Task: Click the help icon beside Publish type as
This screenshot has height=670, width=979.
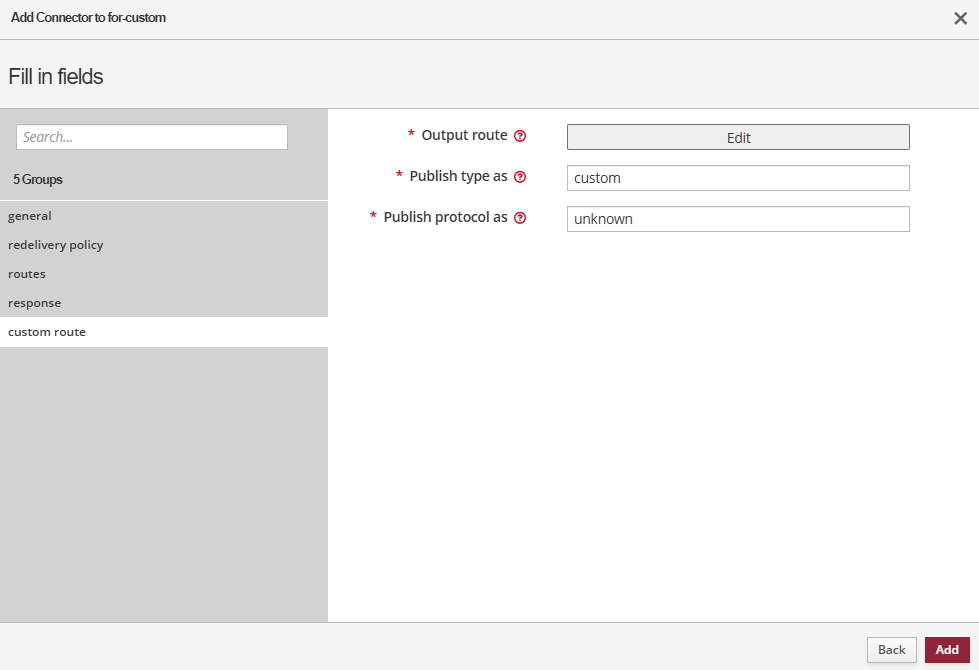Action: pos(520,177)
